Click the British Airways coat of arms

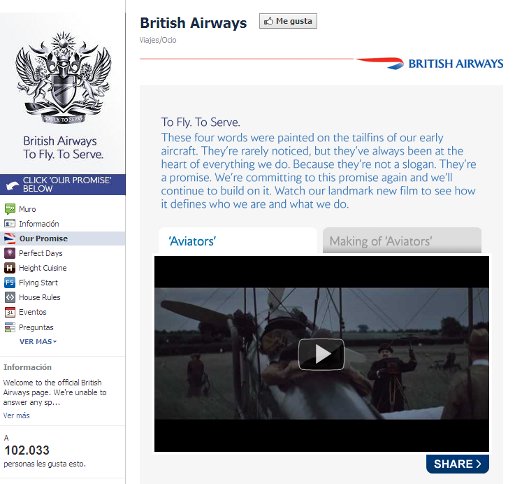pyautogui.click(x=63, y=77)
